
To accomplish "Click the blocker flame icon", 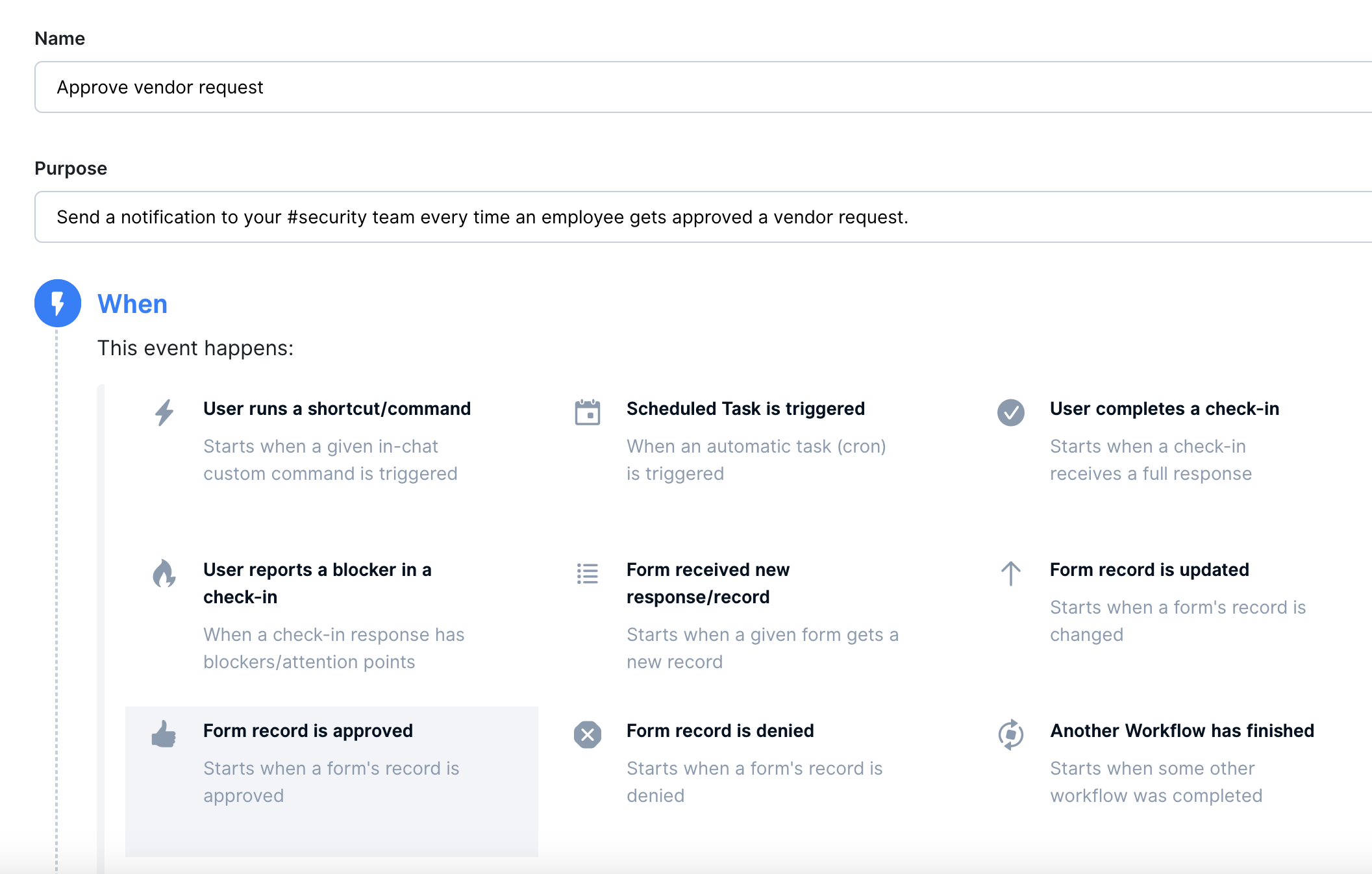I will point(164,573).
